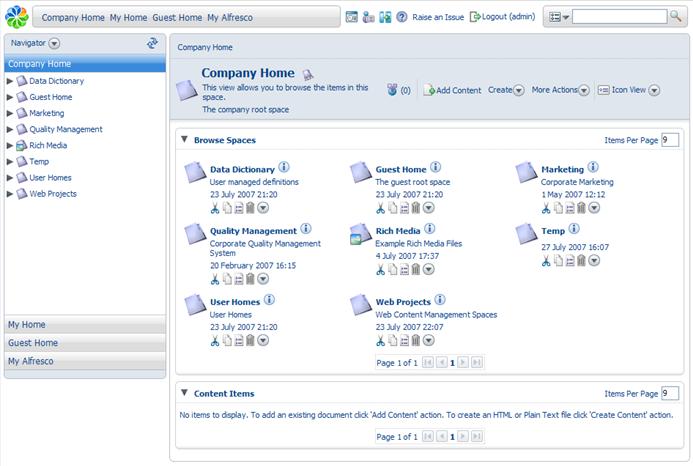Open the Quality Management space link
This screenshot has width=693, height=466.
(253, 231)
